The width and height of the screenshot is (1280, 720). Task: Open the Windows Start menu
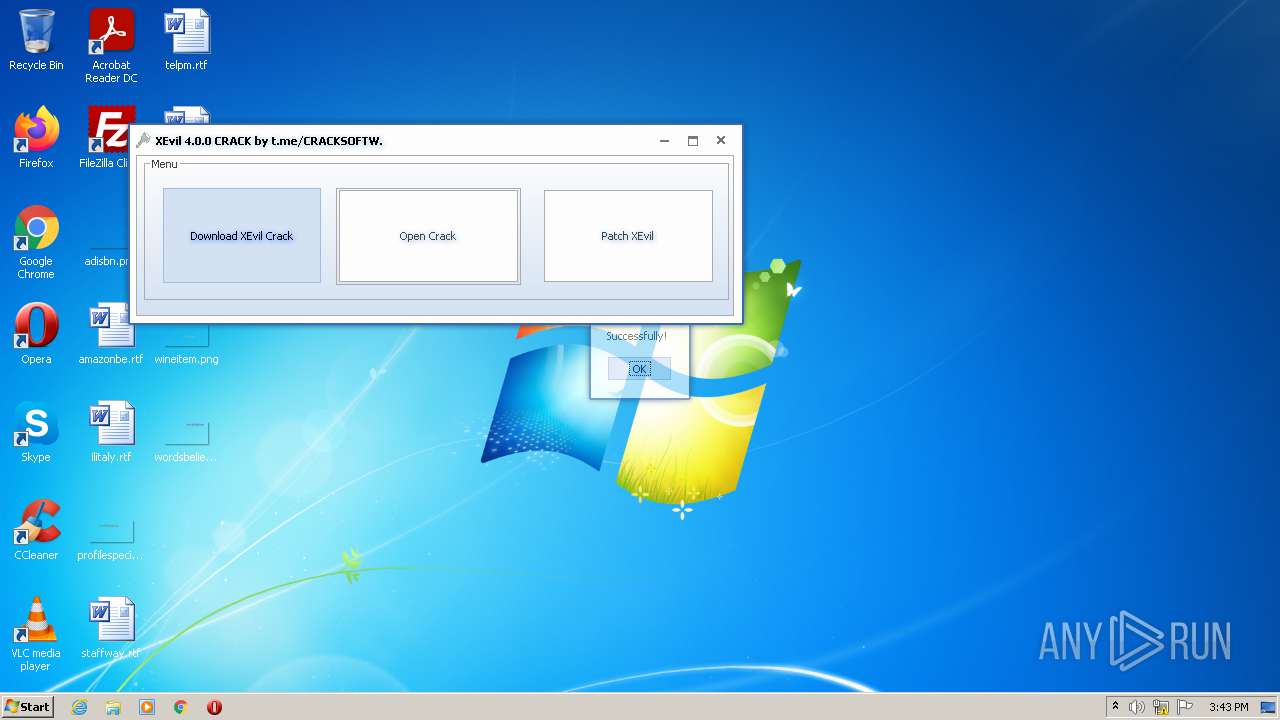click(27, 706)
